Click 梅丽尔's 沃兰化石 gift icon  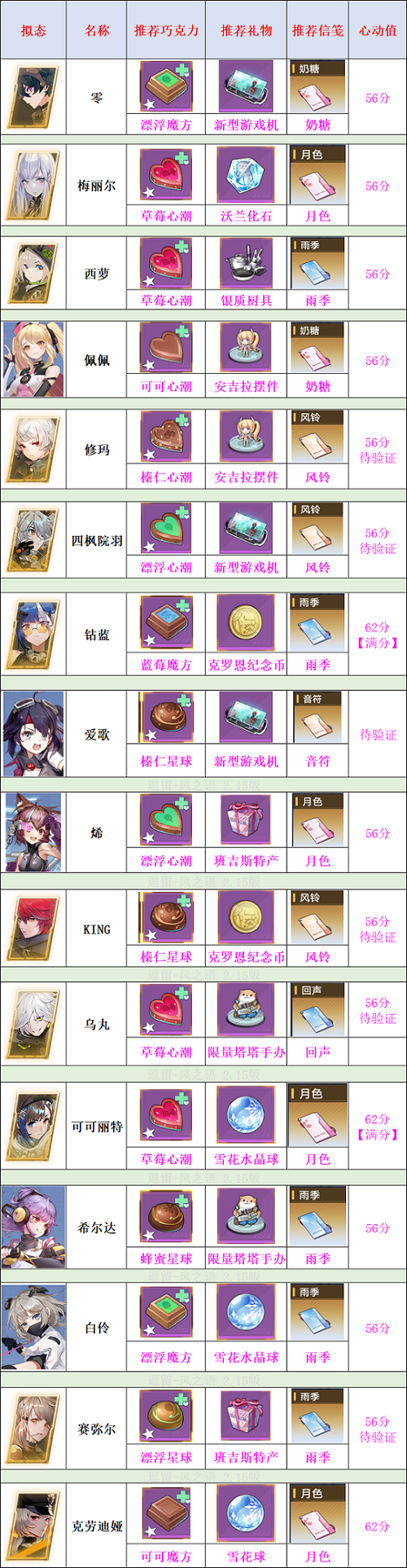pyautogui.click(x=245, y=177)
